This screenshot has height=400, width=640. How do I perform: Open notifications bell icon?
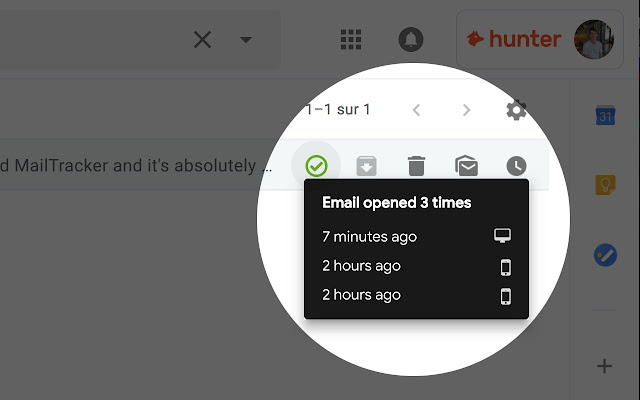(x=411, y=40)
